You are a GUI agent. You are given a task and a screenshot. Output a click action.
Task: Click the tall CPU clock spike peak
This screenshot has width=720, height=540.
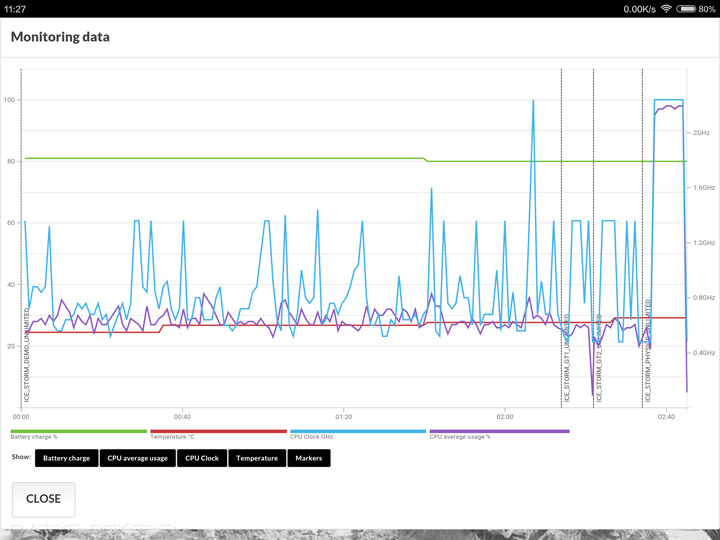pyautogui.click(x=533, y=101)
